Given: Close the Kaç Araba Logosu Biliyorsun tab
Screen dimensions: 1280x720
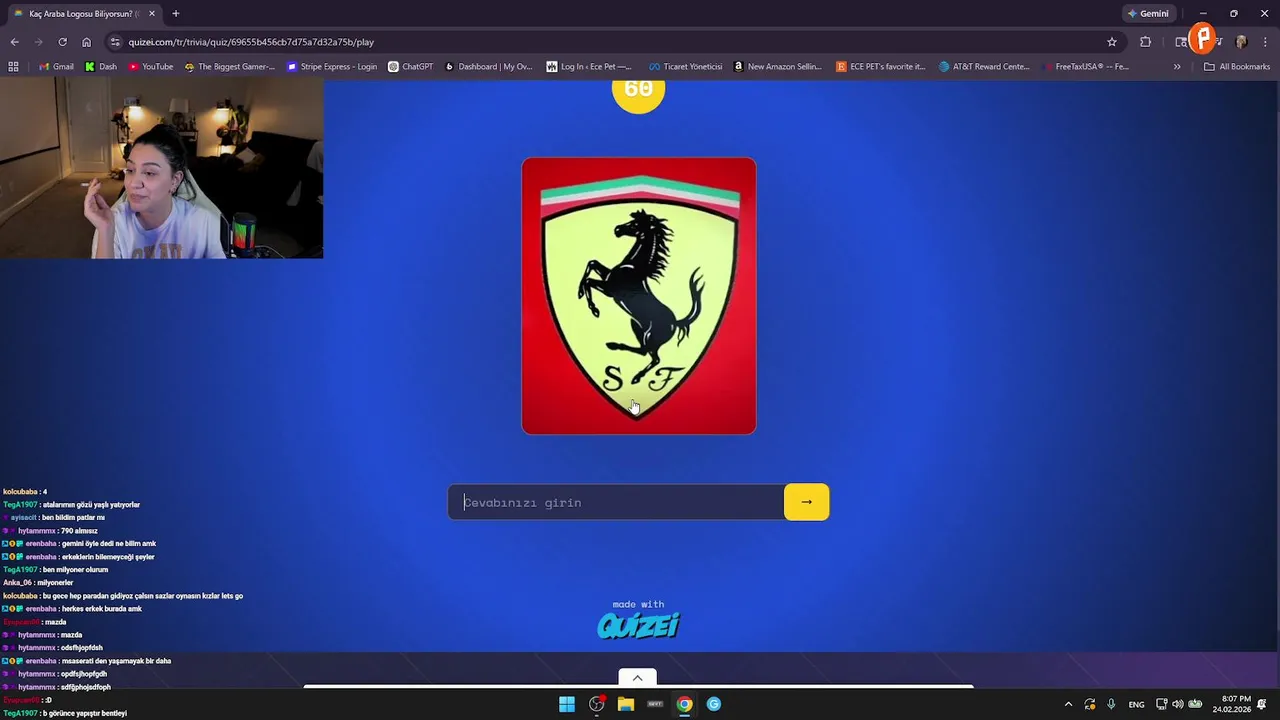Looking at the screenshot, I should 152,14.
